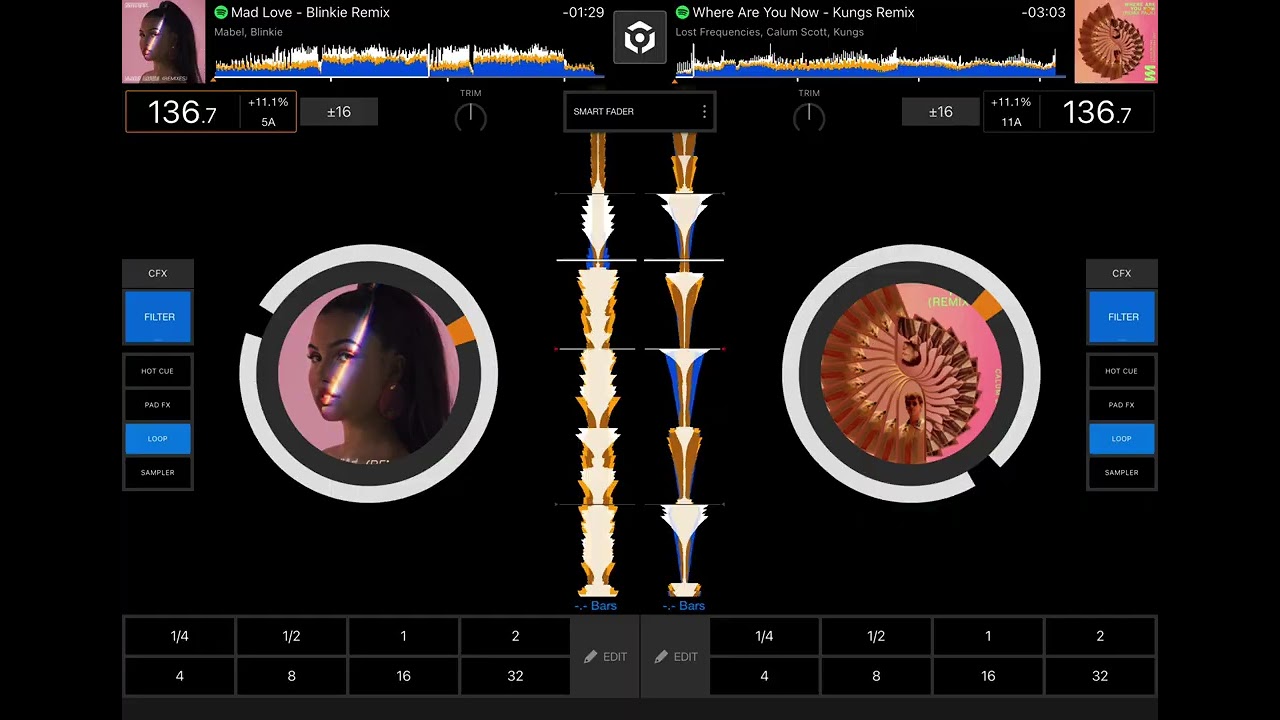This screenshot has width=1280, height=720.
Task: Click right deck remaining time -03:03
Action: point(1044,13)
